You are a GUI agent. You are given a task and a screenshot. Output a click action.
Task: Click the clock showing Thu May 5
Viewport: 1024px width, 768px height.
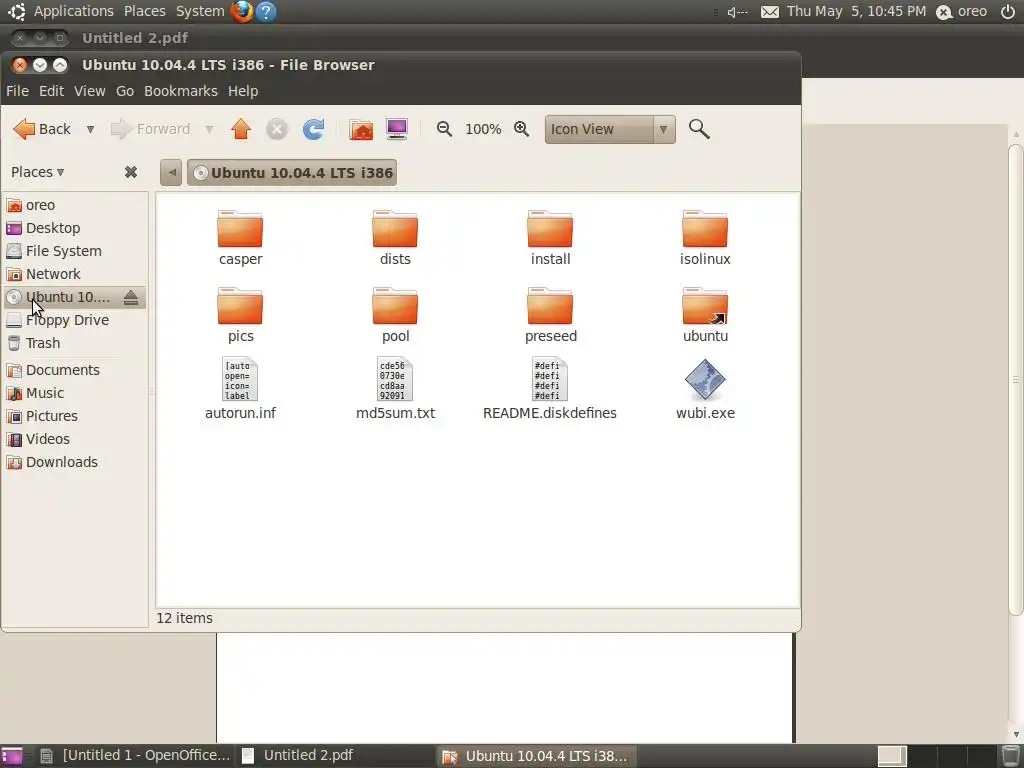[856, 11]
